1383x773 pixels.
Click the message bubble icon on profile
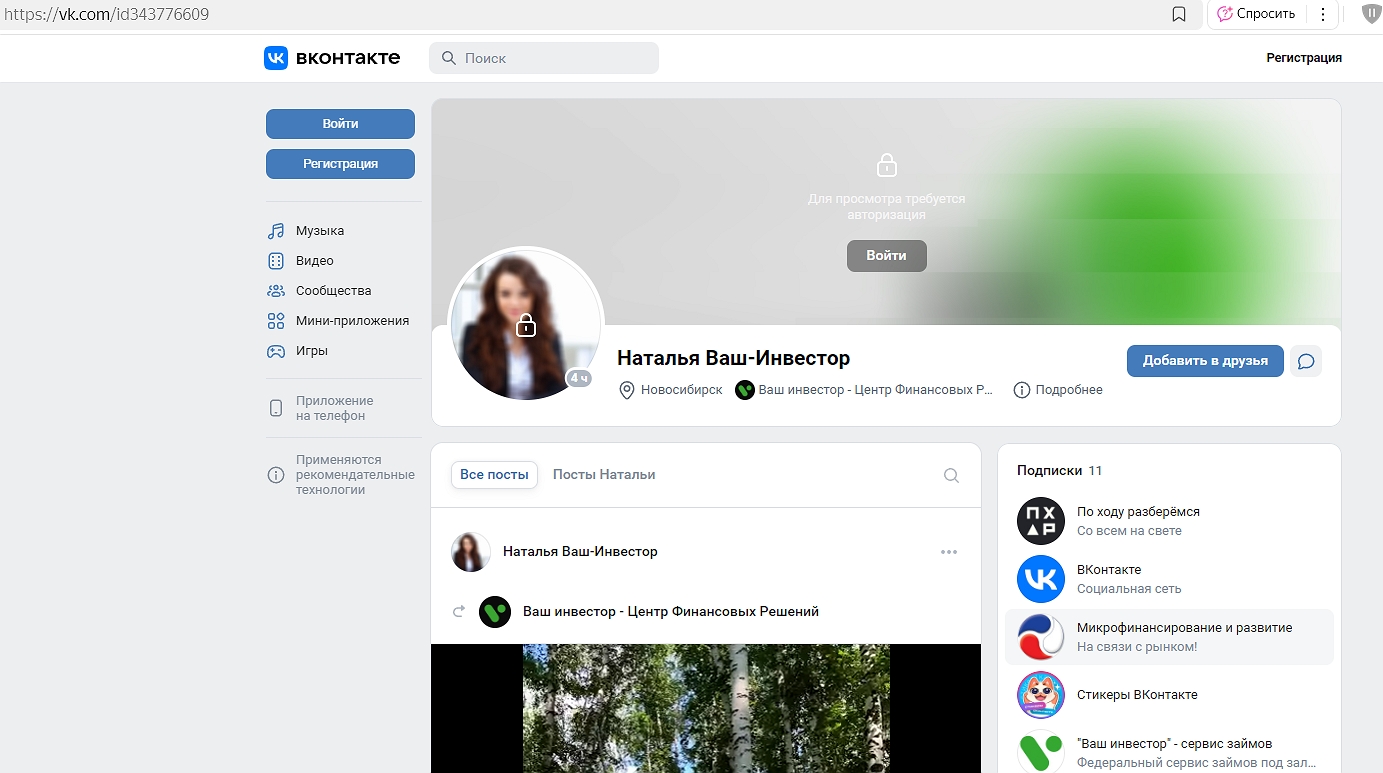point(1306,361)
